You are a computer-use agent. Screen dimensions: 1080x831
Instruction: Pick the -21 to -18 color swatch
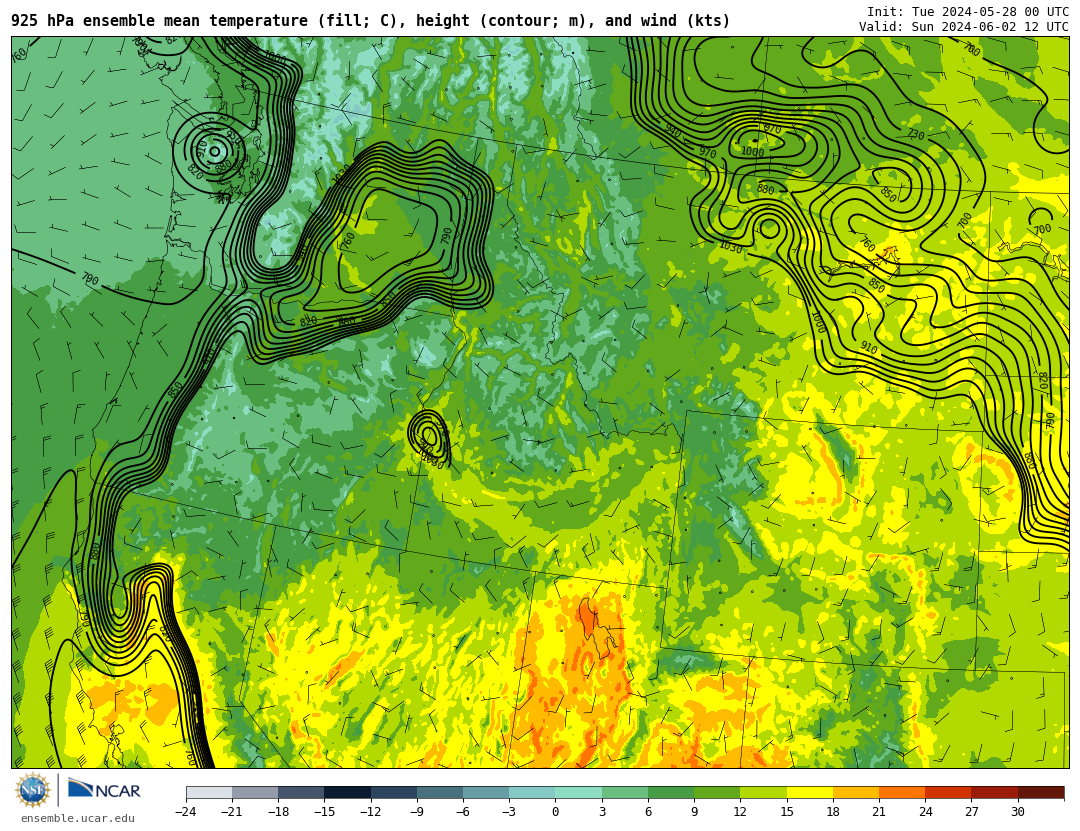click(x=256, y=792)
